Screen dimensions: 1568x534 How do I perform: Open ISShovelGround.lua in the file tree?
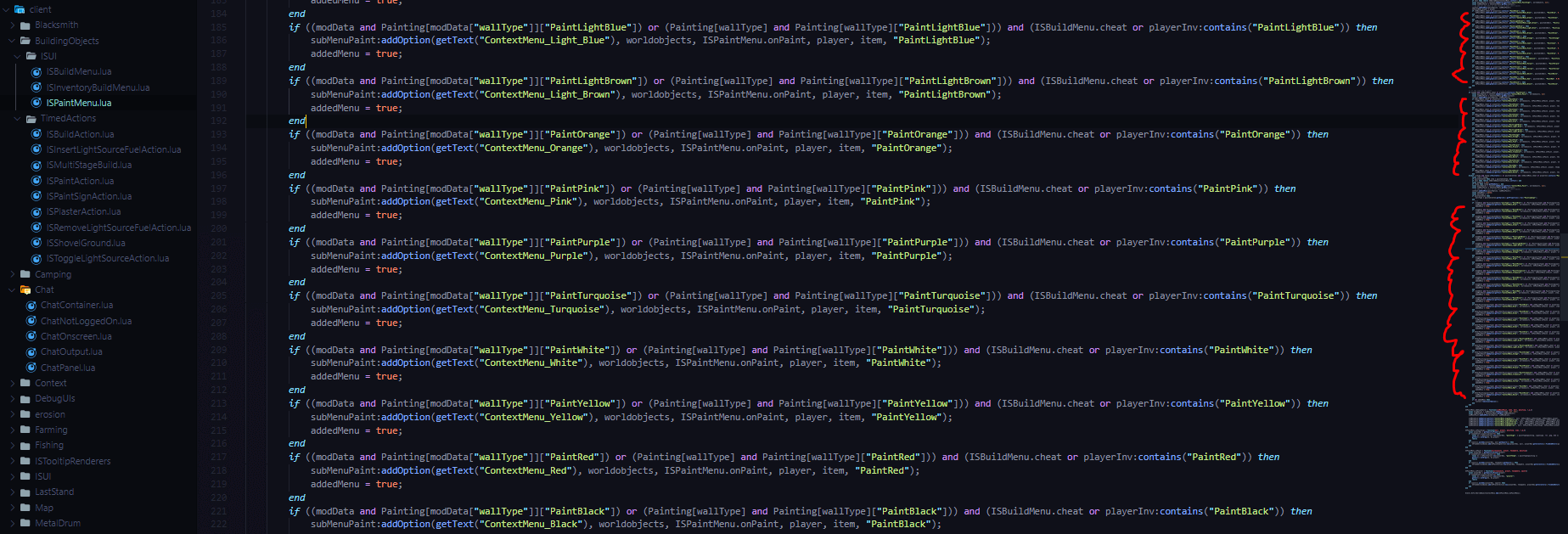coord(86,243)
